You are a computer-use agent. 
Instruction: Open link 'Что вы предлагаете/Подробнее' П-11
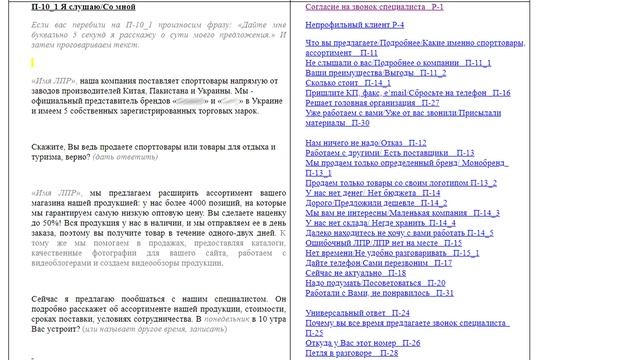click(415, 48)
